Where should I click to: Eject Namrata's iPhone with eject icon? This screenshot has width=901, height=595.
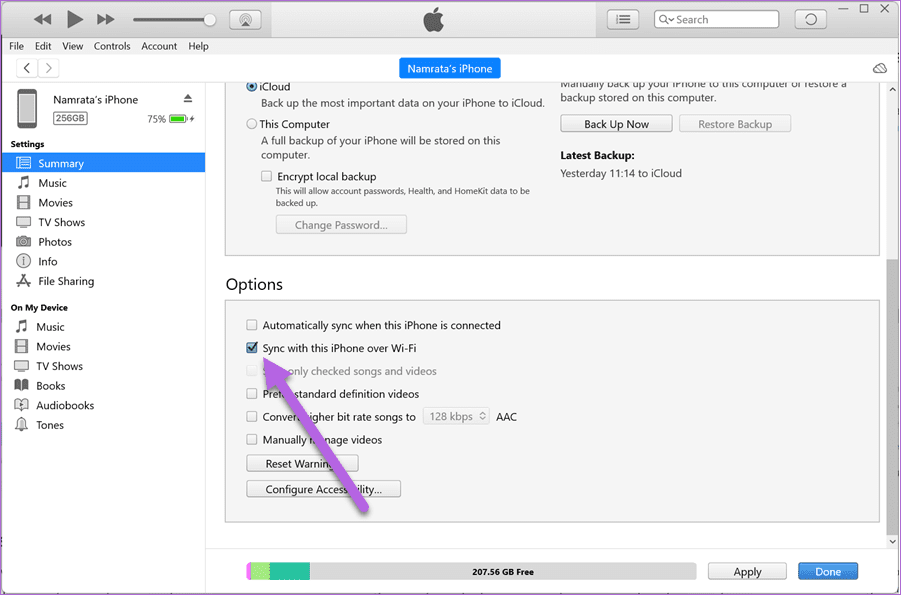[188, 98]
